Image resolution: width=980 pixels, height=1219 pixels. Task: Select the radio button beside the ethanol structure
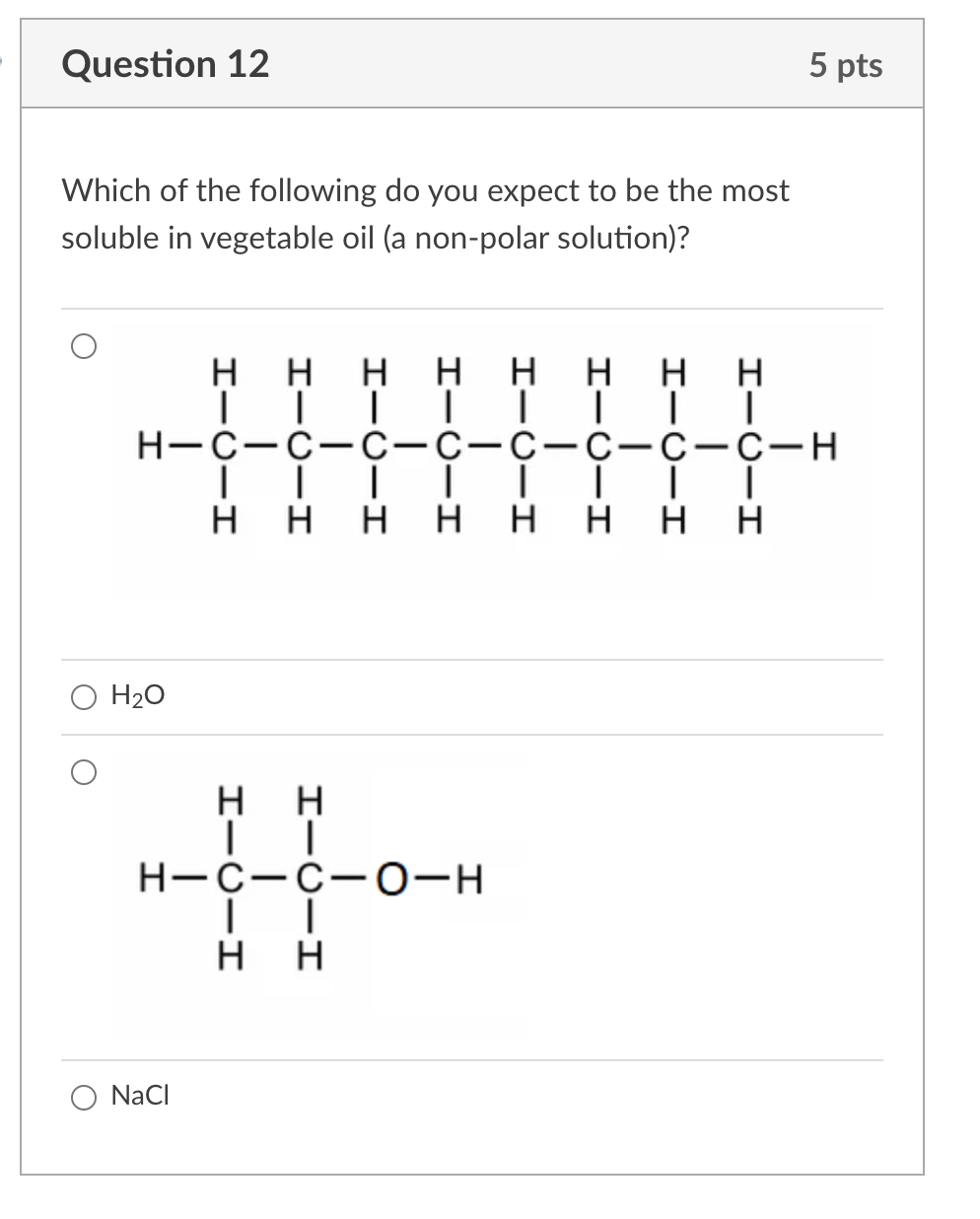click(x=86, y=772)
